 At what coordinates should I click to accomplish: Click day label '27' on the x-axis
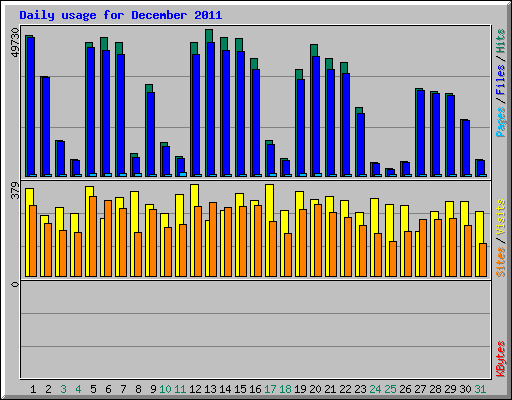pos(420,389)
